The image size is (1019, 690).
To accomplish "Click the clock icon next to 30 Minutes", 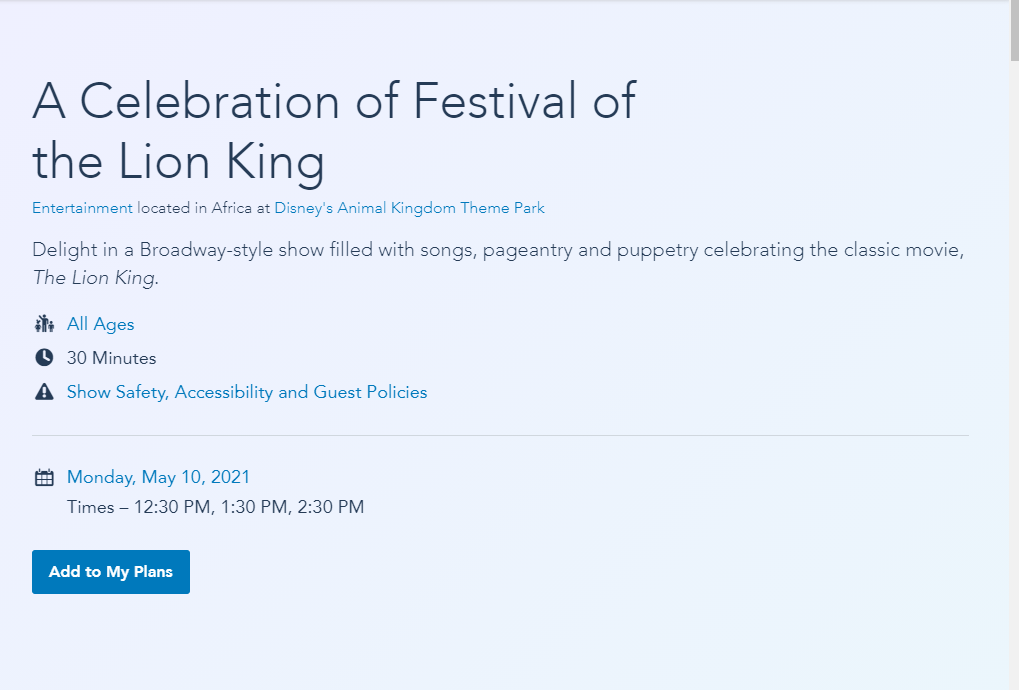I will click(44, 358).
